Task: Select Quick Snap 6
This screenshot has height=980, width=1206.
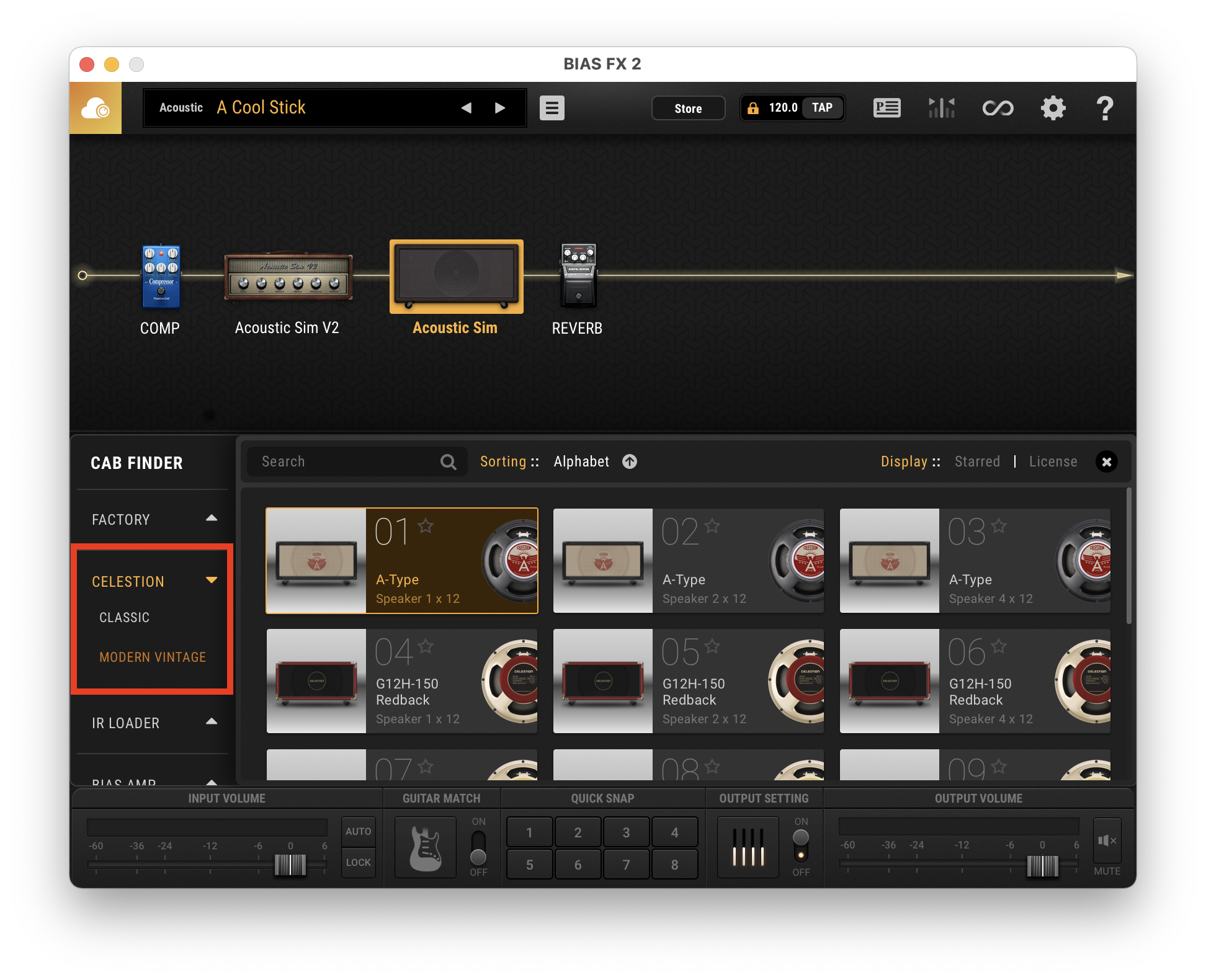Action: (578, 865)
